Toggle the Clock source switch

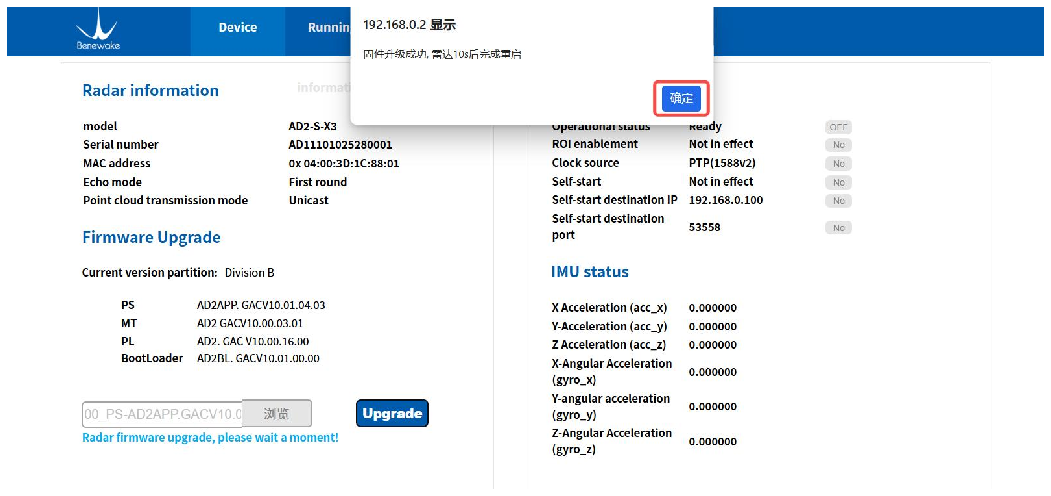click(838, 164)
